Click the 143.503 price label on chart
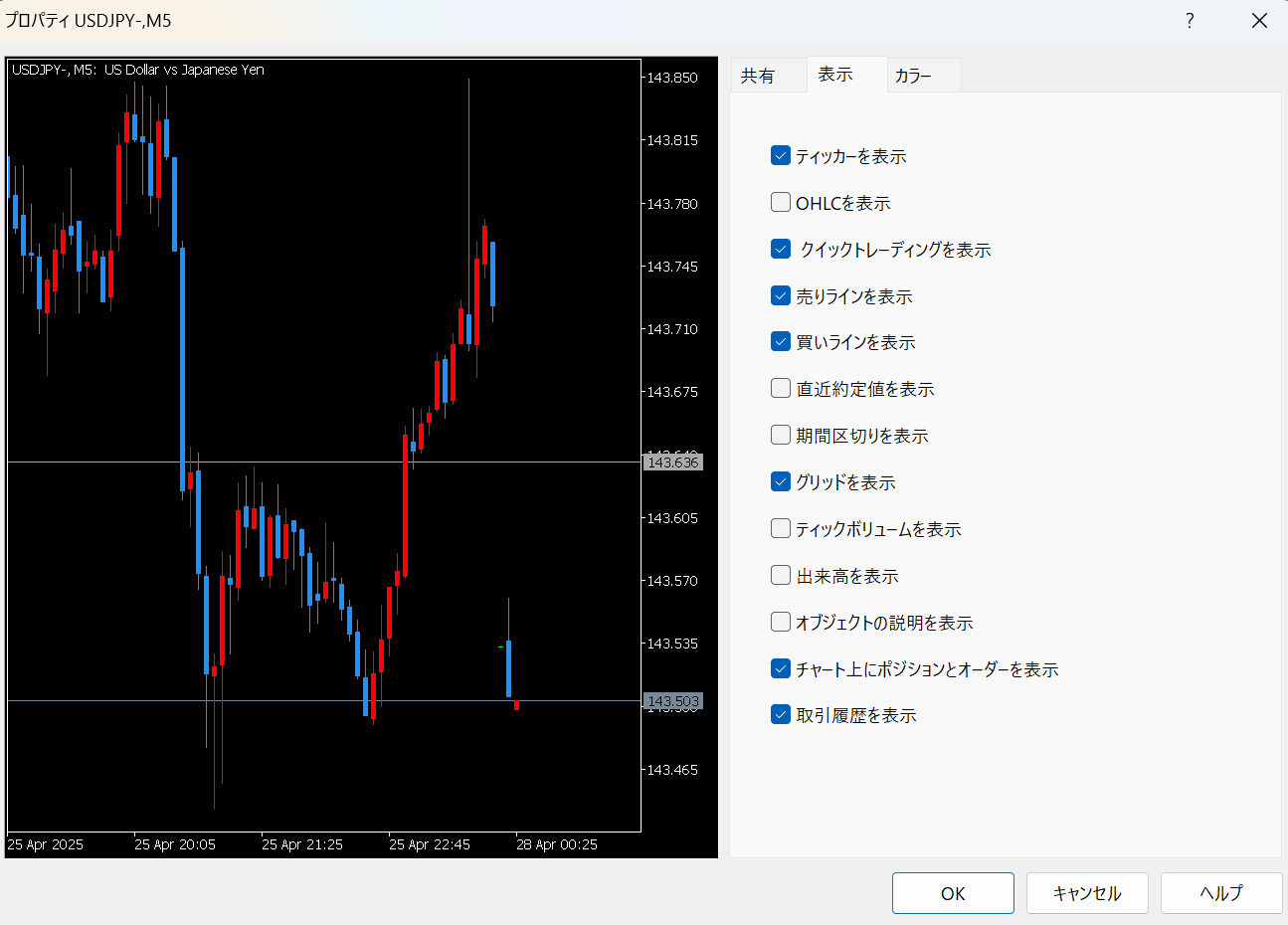Image resolution: width=1288 pixels, height=925 pixels. [673, 701]
